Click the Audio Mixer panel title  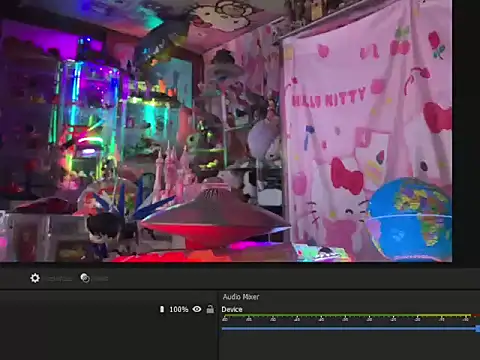click(x=241, y=297)
